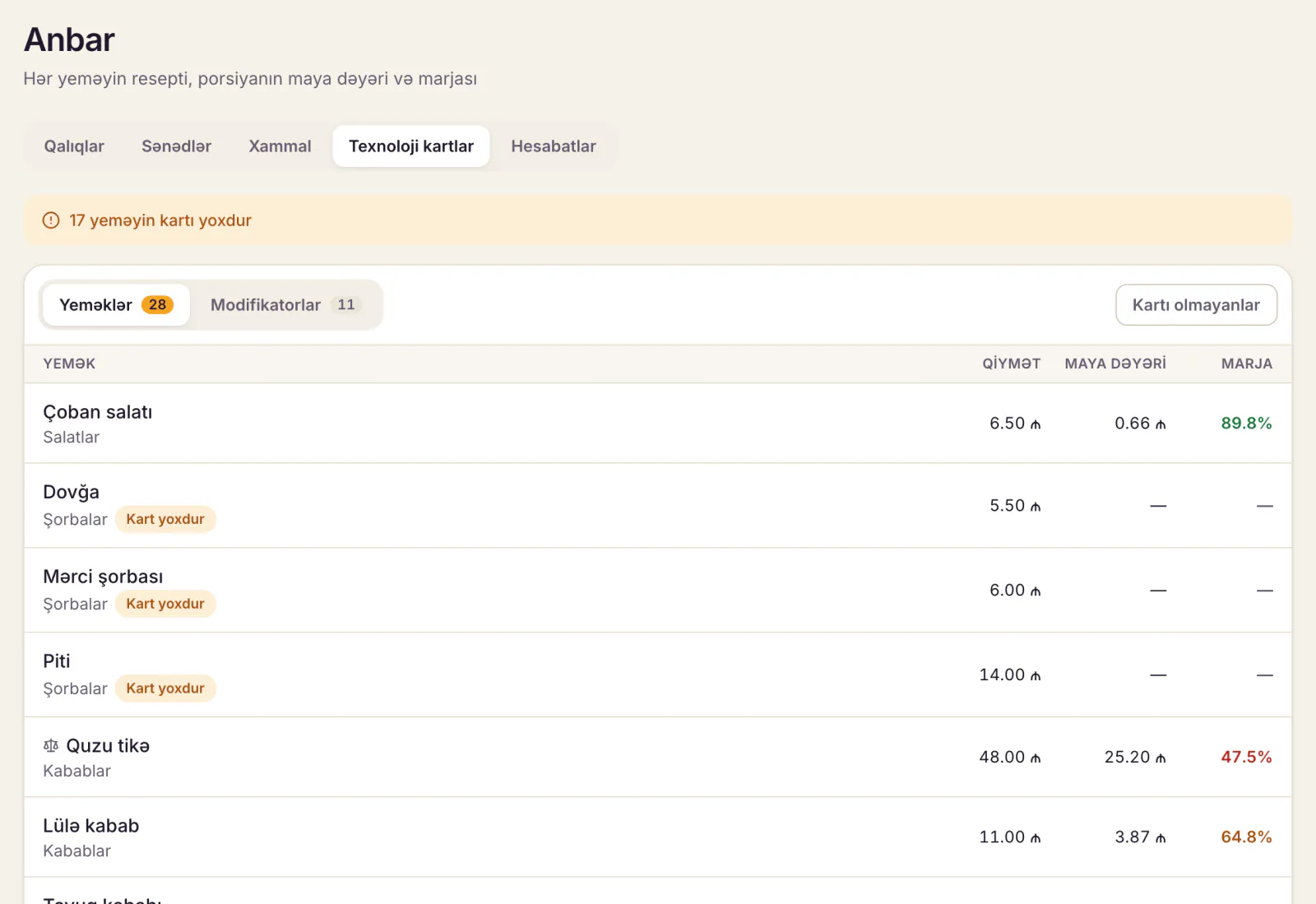Image resolution: width=1316 pixels, height=904 pixels.
Task: Click the Anbar page heading
Action: coord(69,39)
